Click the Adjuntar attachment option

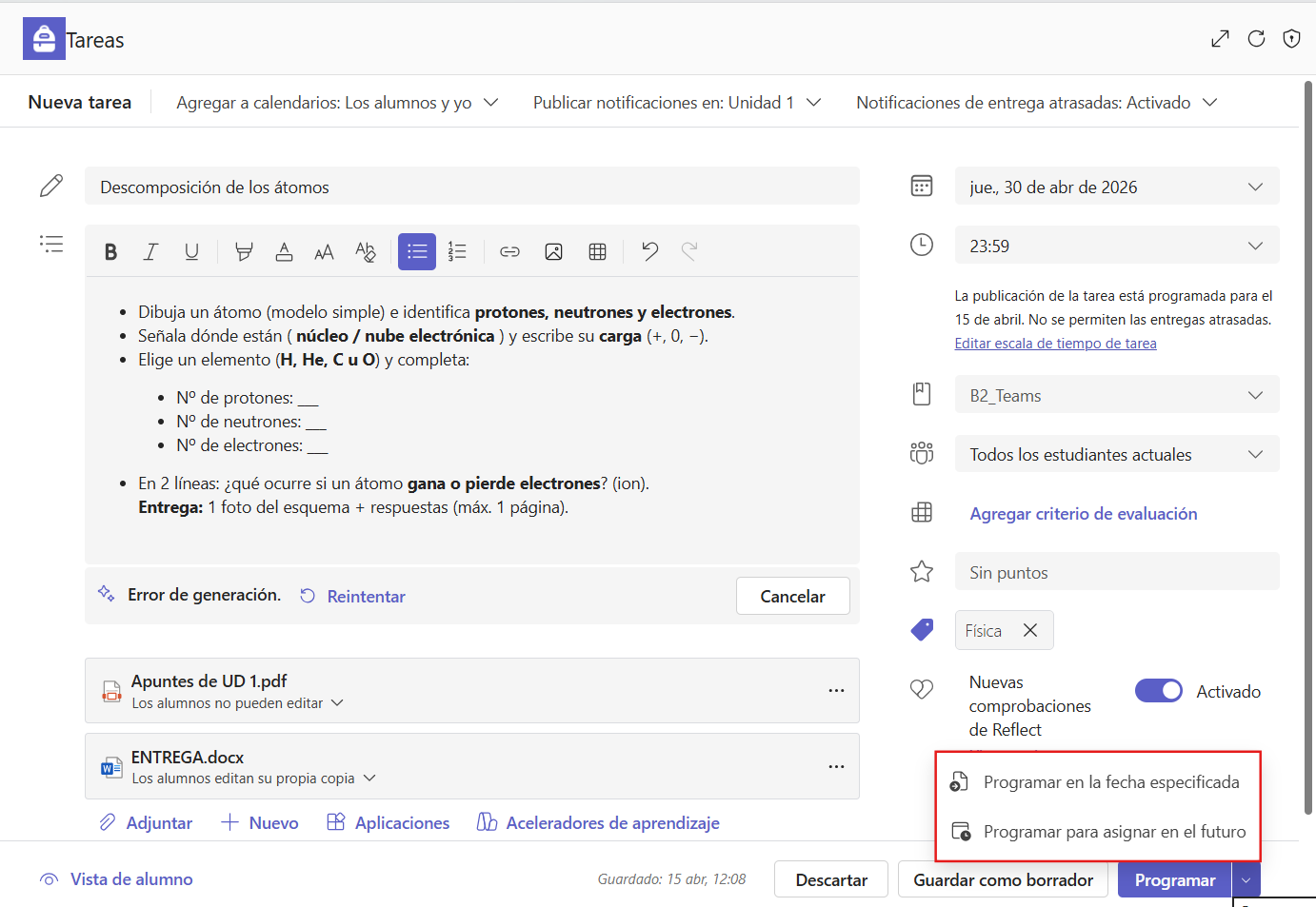click(x=146, y=822)
